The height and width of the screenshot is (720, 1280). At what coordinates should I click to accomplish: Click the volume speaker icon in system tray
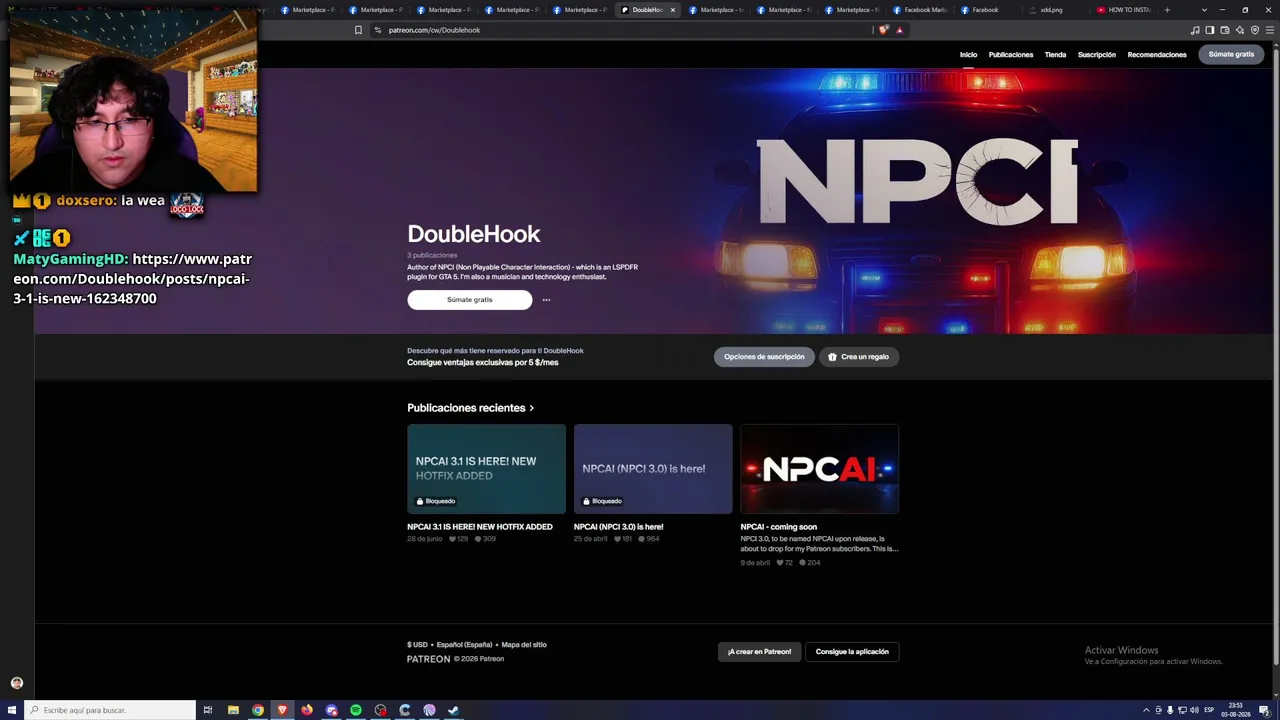pyautogui.click(x=1194, y=710)
